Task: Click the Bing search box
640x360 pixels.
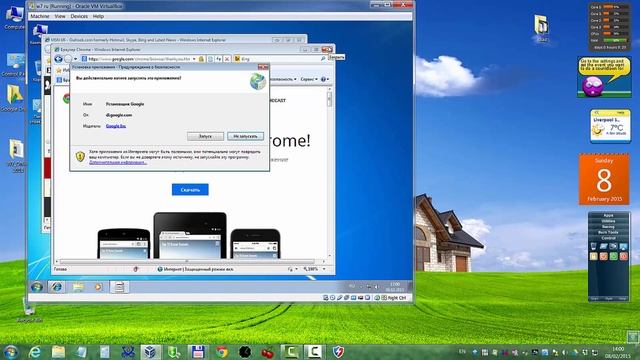Action: tap(278, 59)
